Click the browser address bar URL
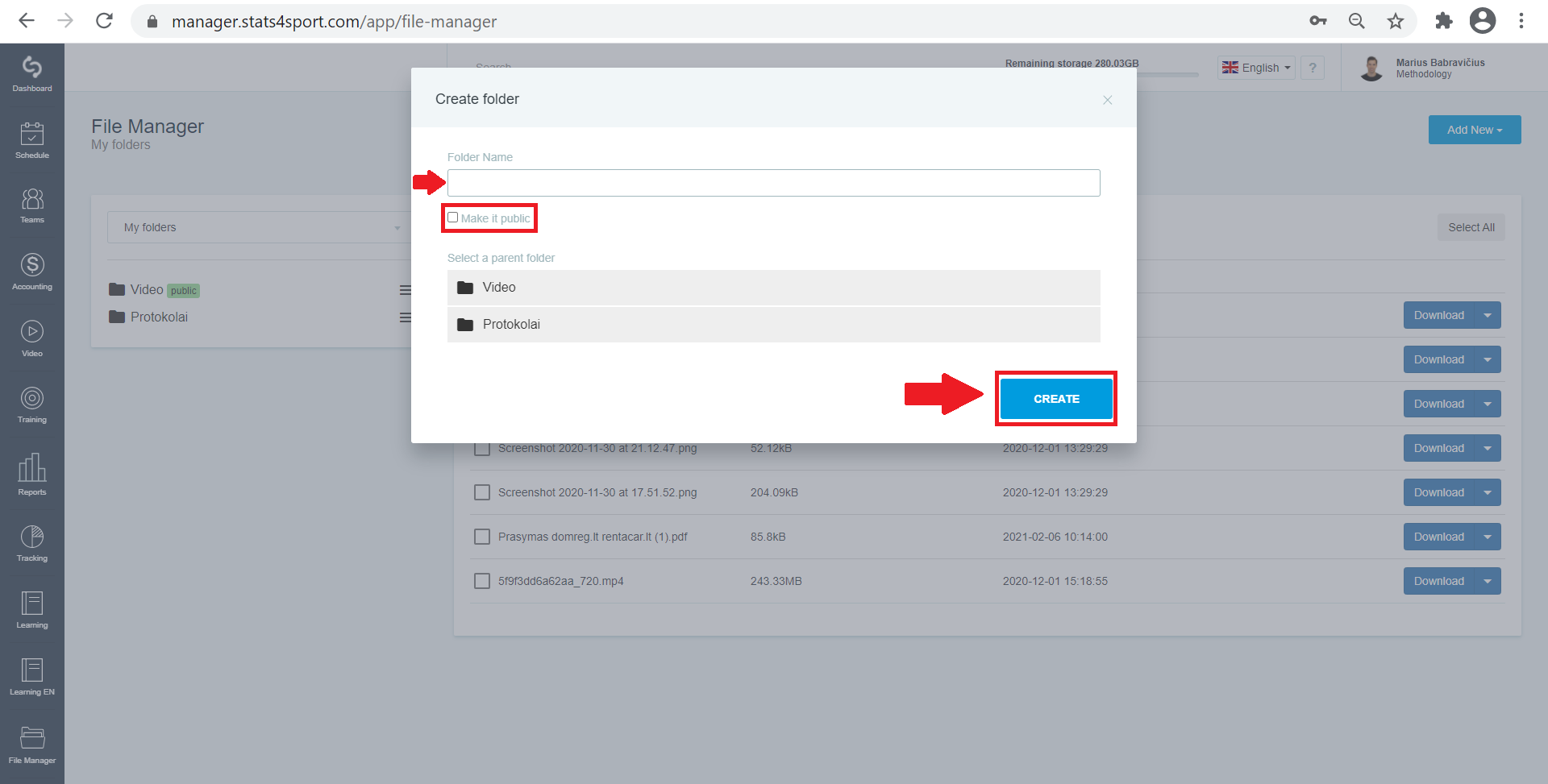Screen dimensions: 1548x784 coord(334,21)
